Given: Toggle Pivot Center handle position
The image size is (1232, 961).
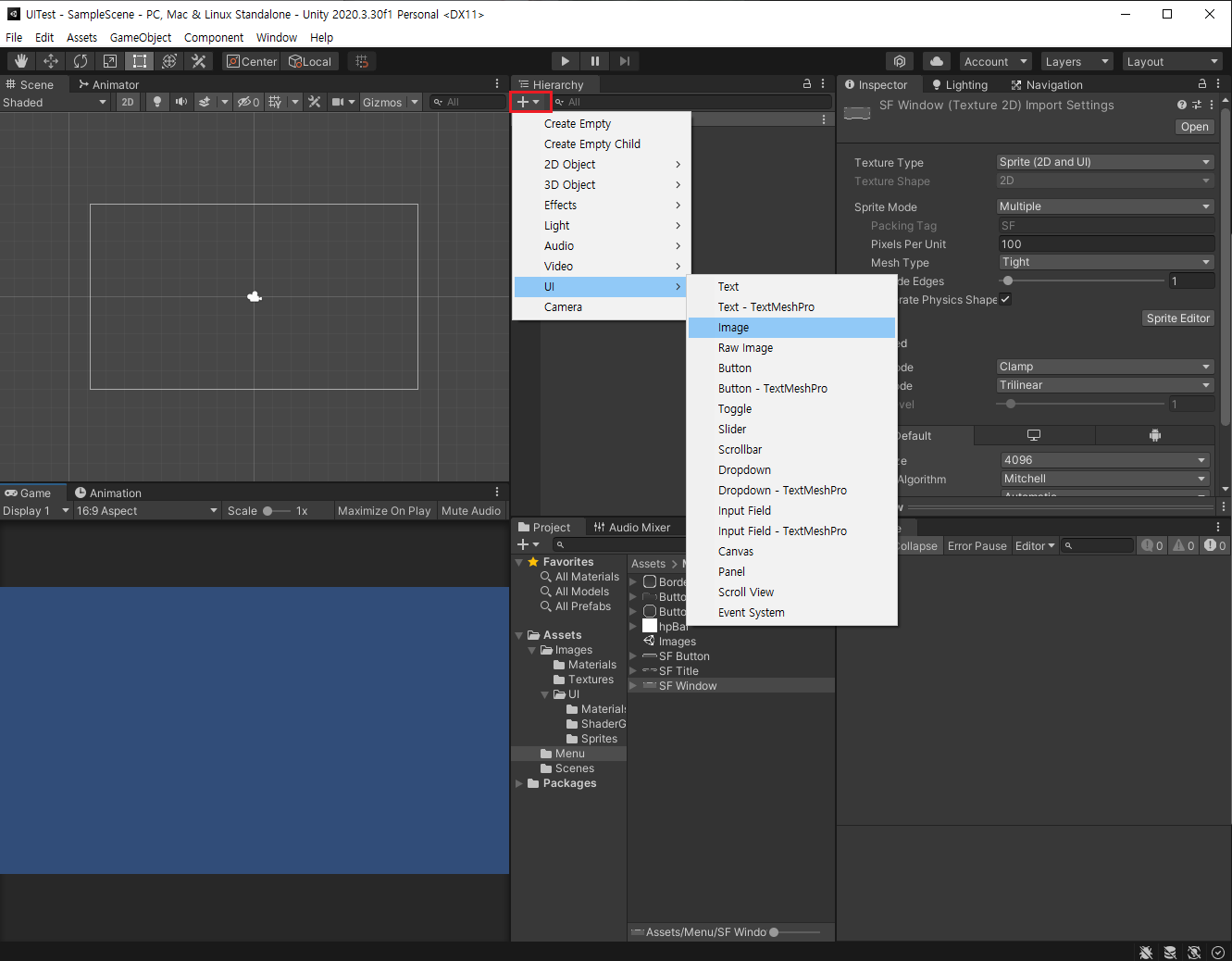Looking at the screenshot, I should [252, 61].
